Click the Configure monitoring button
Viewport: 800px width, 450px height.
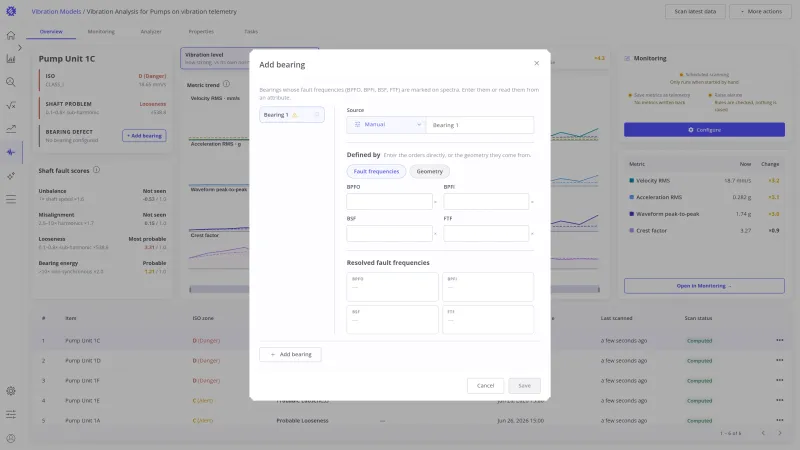tap(704, 130)
